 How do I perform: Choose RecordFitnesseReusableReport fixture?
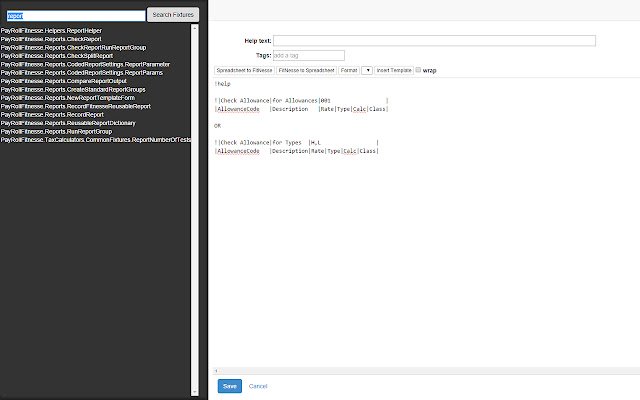tap(76, 106)
